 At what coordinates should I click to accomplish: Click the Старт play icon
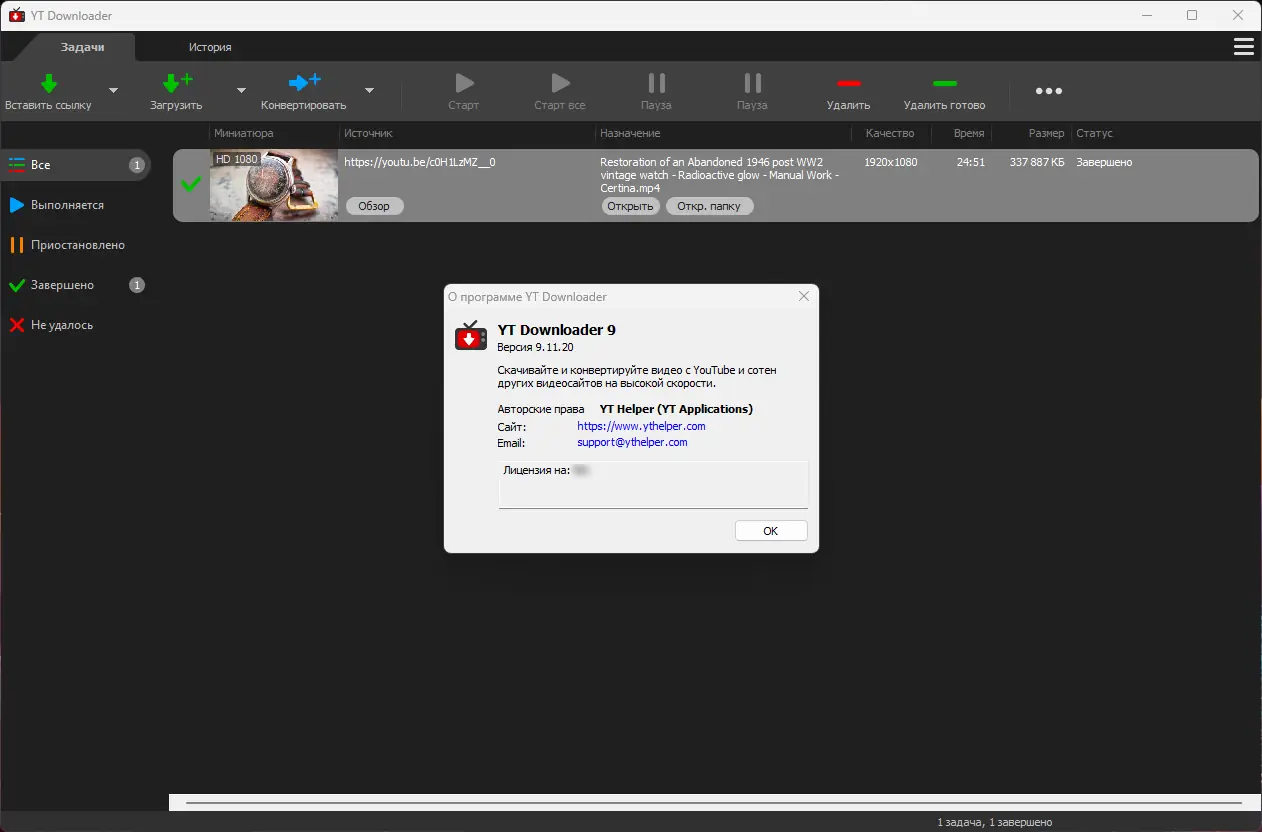pyautogui.click(x=464, y=83)
